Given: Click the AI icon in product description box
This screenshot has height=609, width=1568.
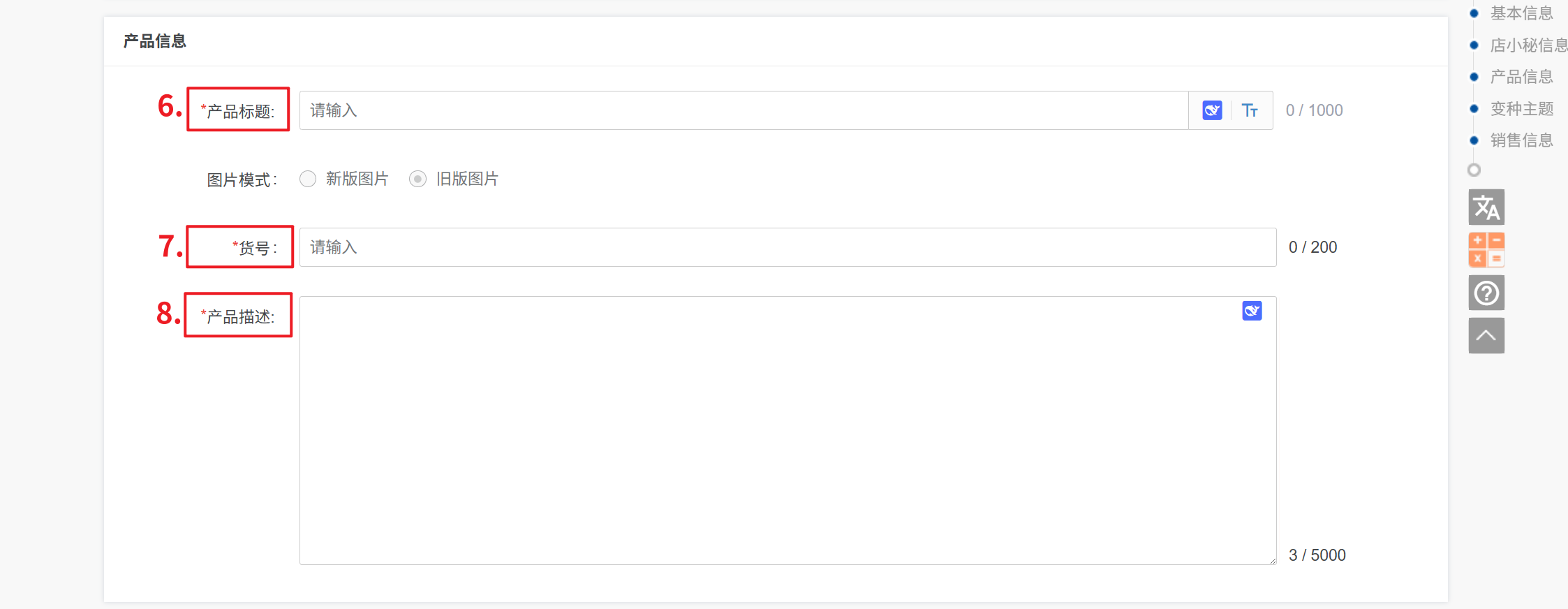Looking at the screenshot, I should pyautogui.click(x=1252, y=311).
